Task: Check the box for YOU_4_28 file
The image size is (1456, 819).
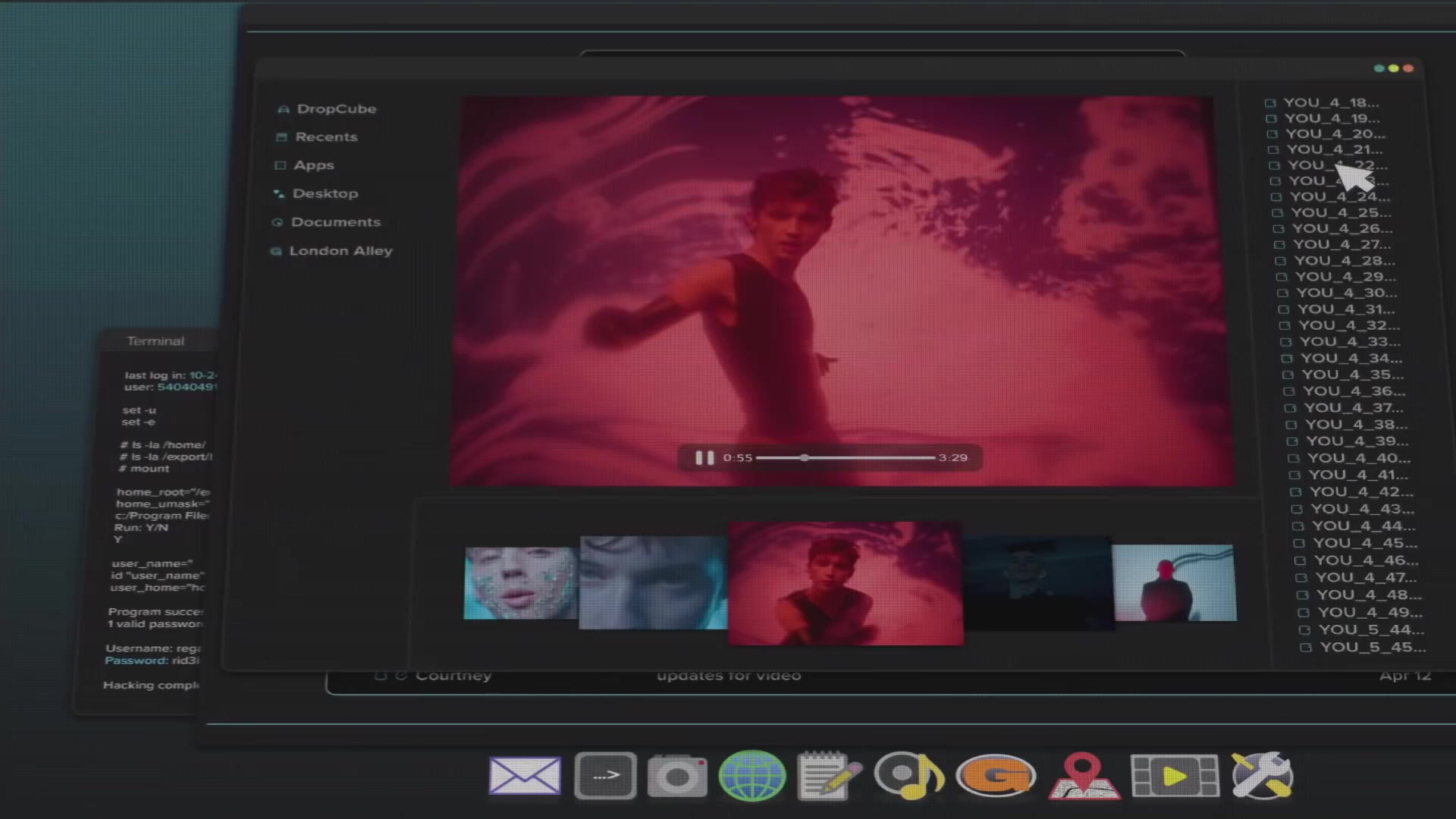Action: pos(1280,261)
